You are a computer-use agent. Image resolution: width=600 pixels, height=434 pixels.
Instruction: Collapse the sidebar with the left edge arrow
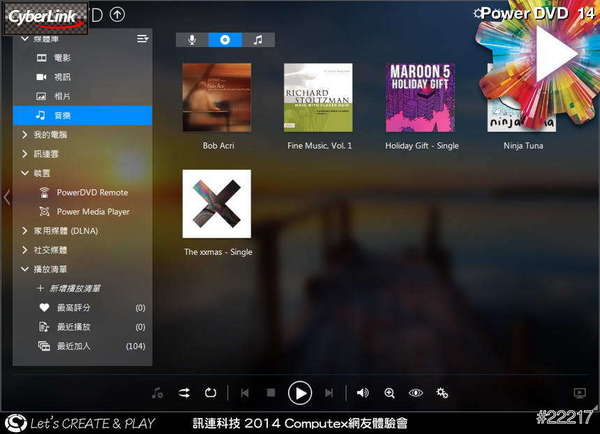tap(7, 198)
